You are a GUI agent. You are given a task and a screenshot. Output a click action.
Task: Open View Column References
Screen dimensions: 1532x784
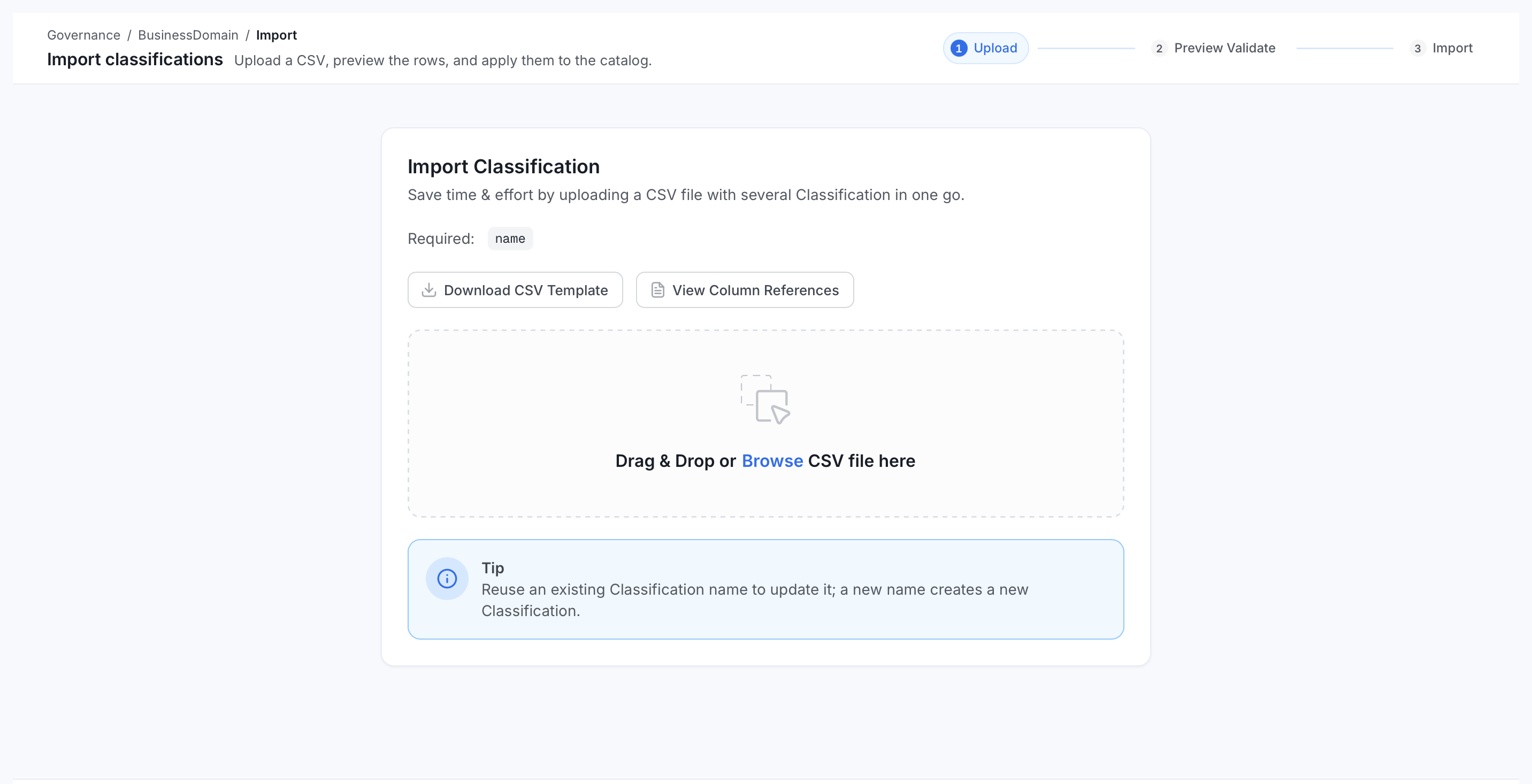click(745, 290)
